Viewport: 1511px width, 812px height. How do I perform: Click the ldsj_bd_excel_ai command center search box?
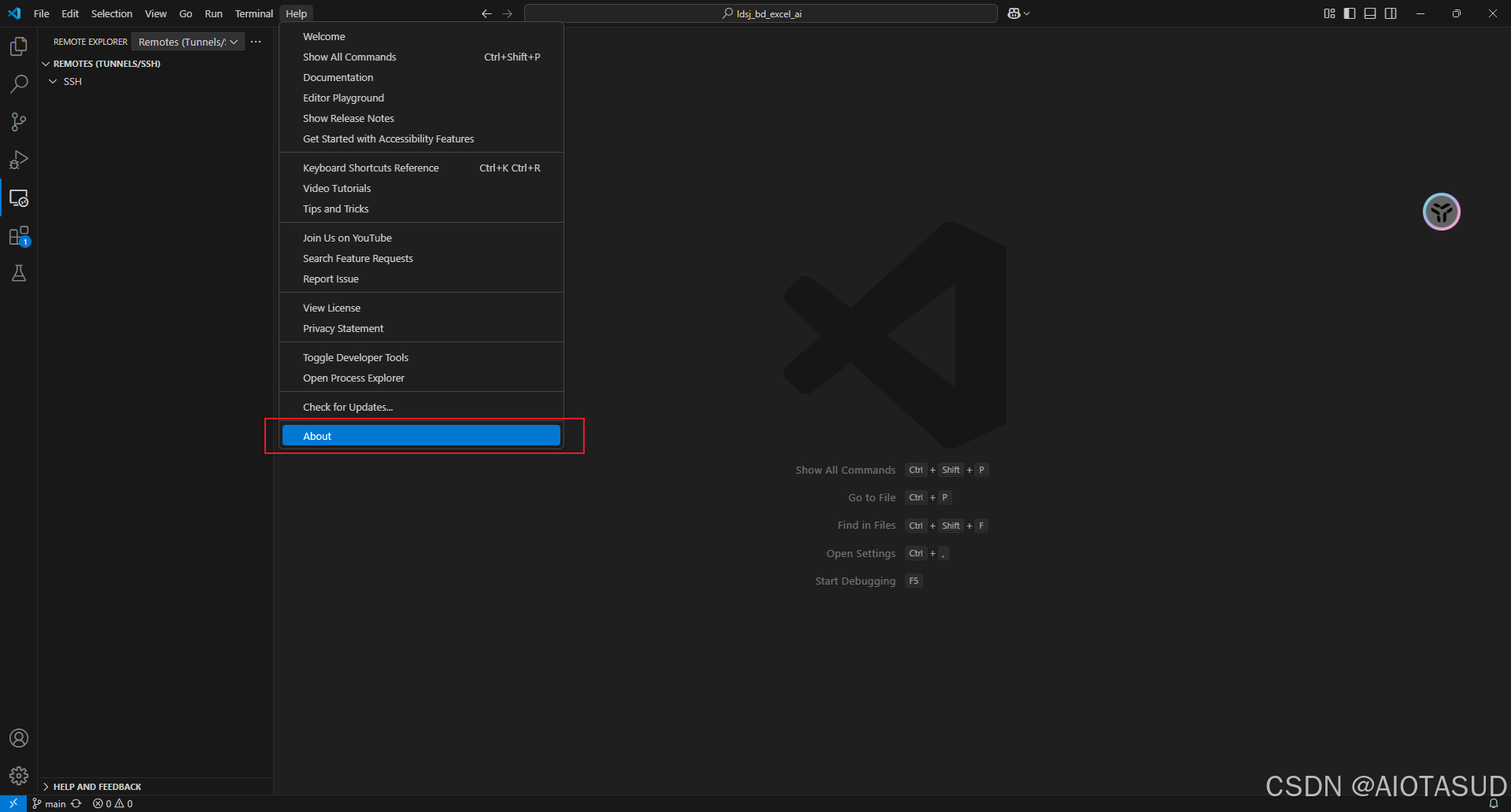761,13
